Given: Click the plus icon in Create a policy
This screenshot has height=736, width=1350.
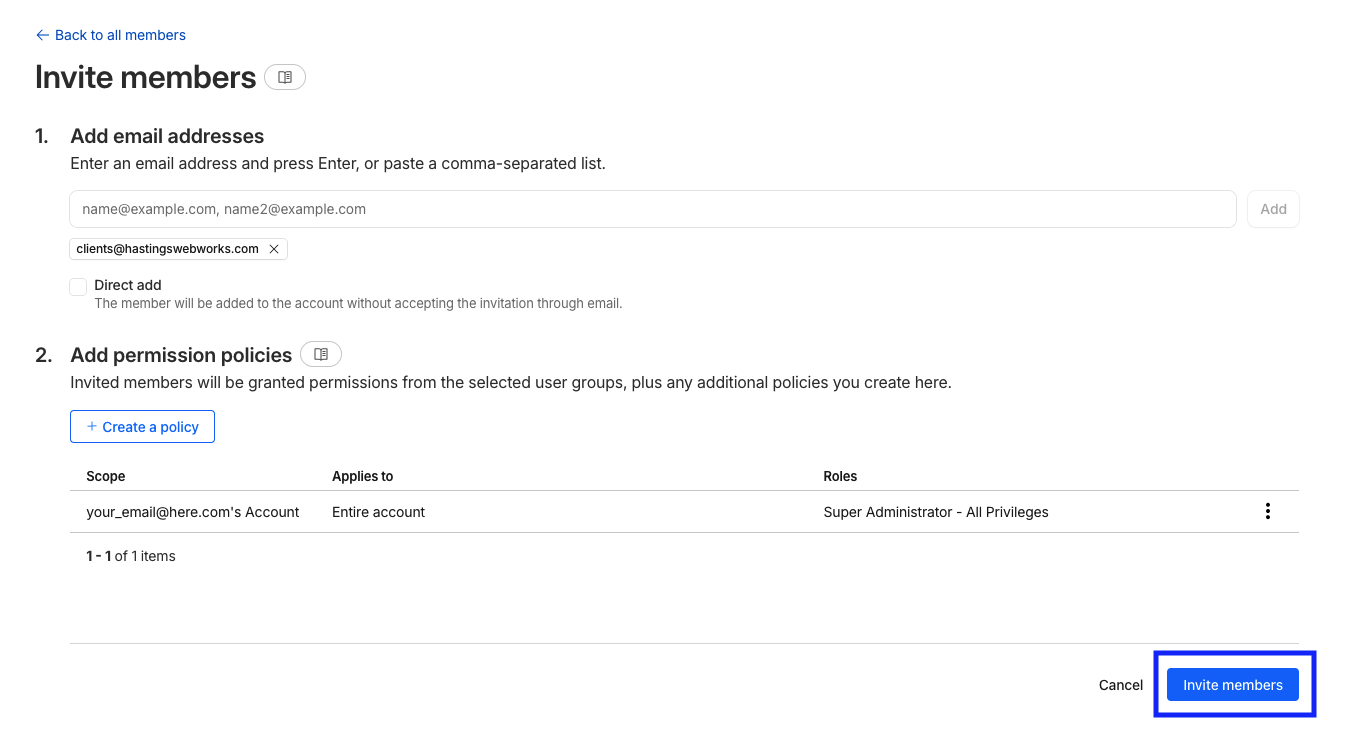Looking at the screenshot, I should coord(92,427).
